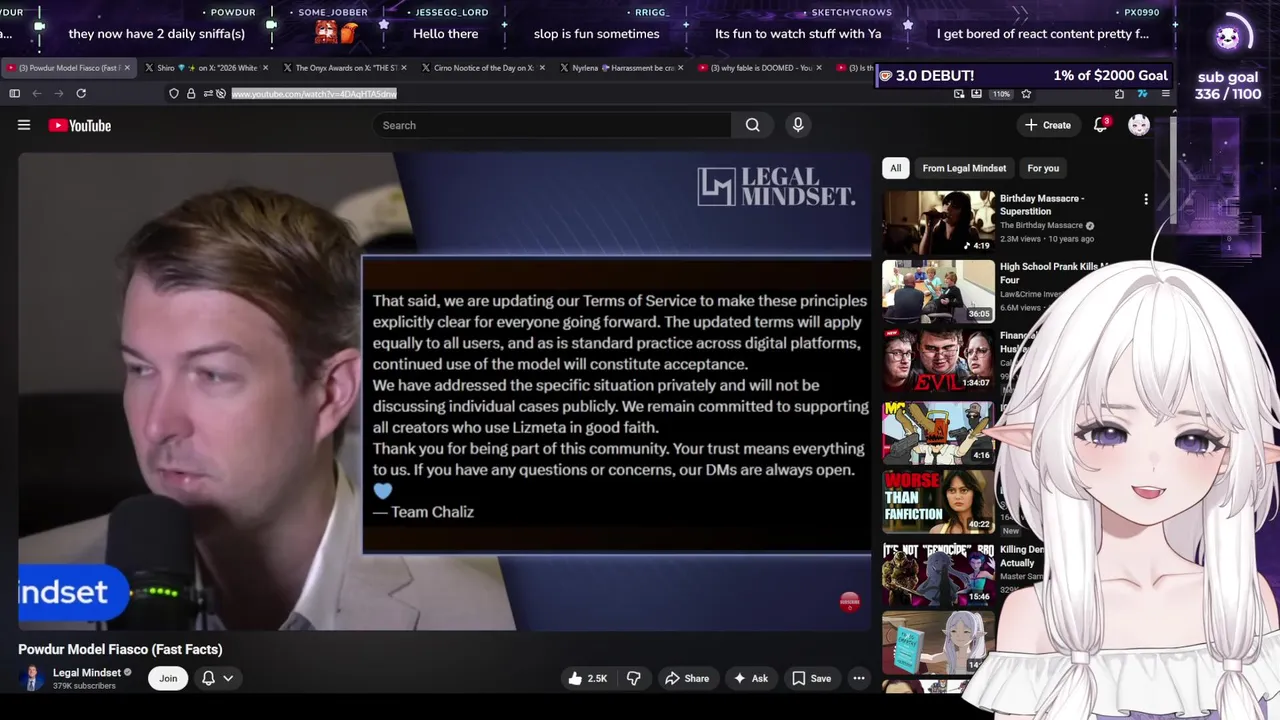Open the Firefox application menu icon
This screenshot has width=1280, height=720.
click(1165, 93)
